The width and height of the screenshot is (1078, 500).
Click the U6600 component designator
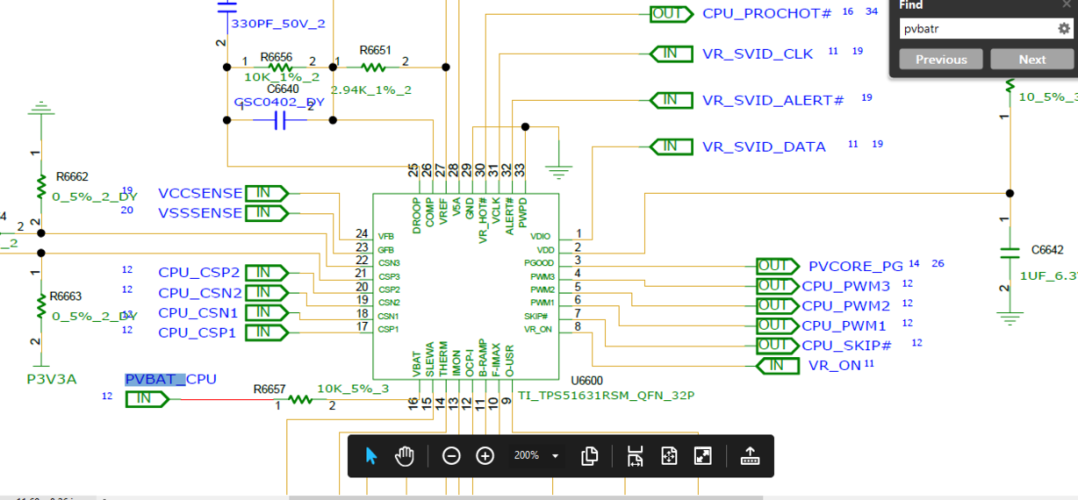[587, 381]
